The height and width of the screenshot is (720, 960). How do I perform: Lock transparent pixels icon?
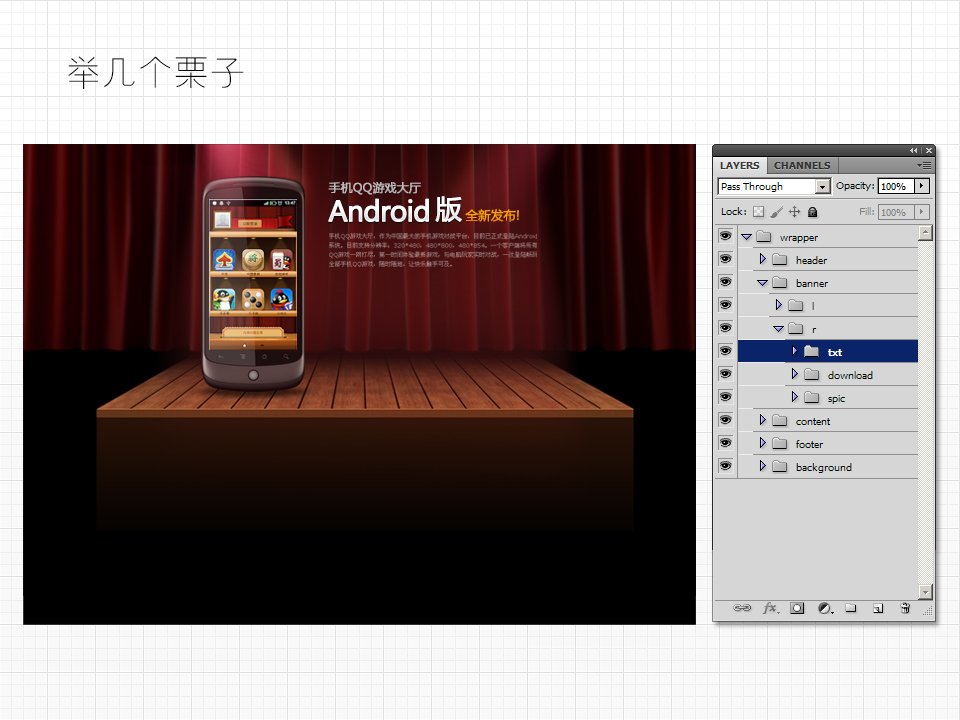click(x=758, y=212)
